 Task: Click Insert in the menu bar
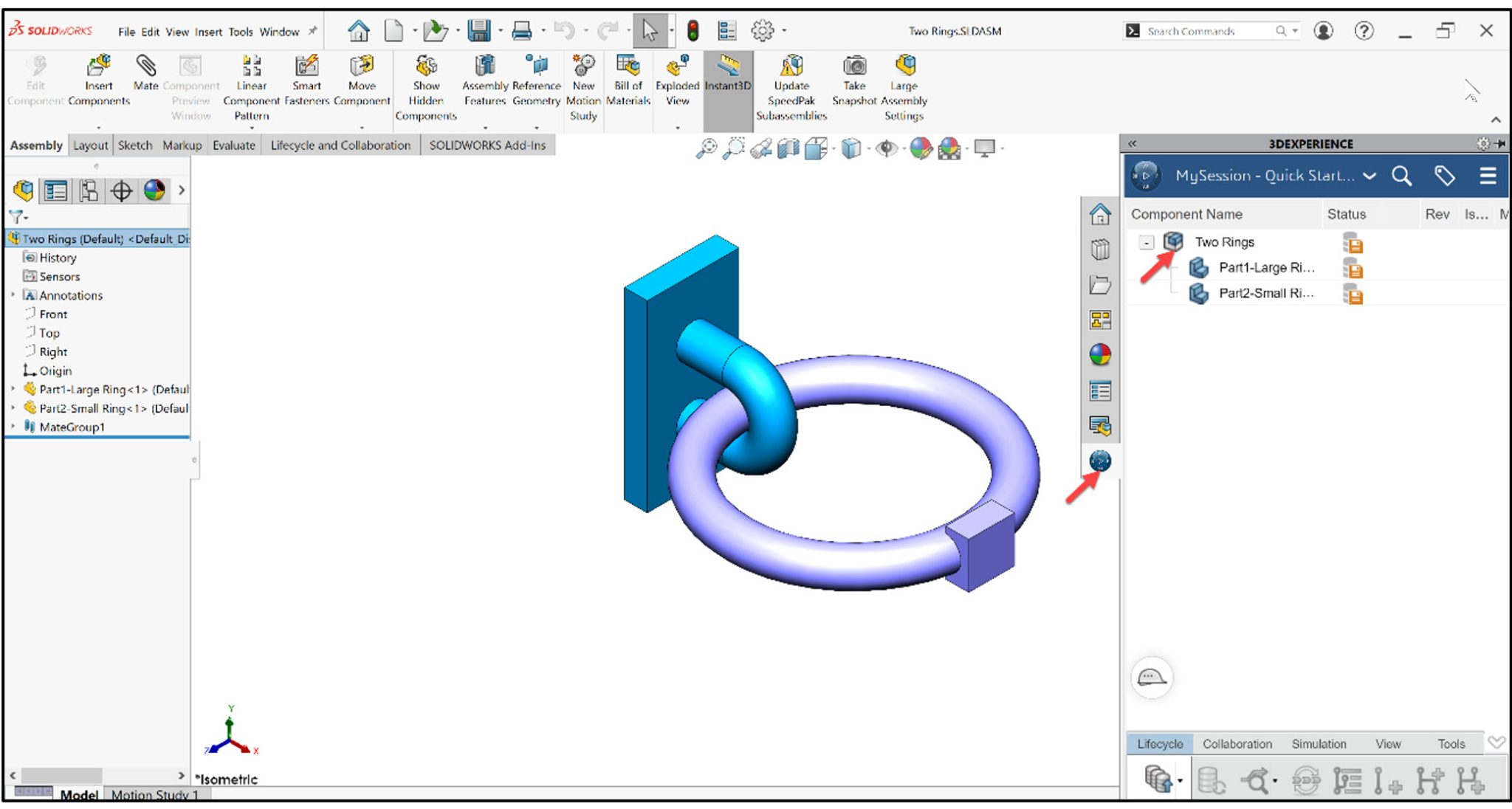pyautogui.click(x=207, y=32)
